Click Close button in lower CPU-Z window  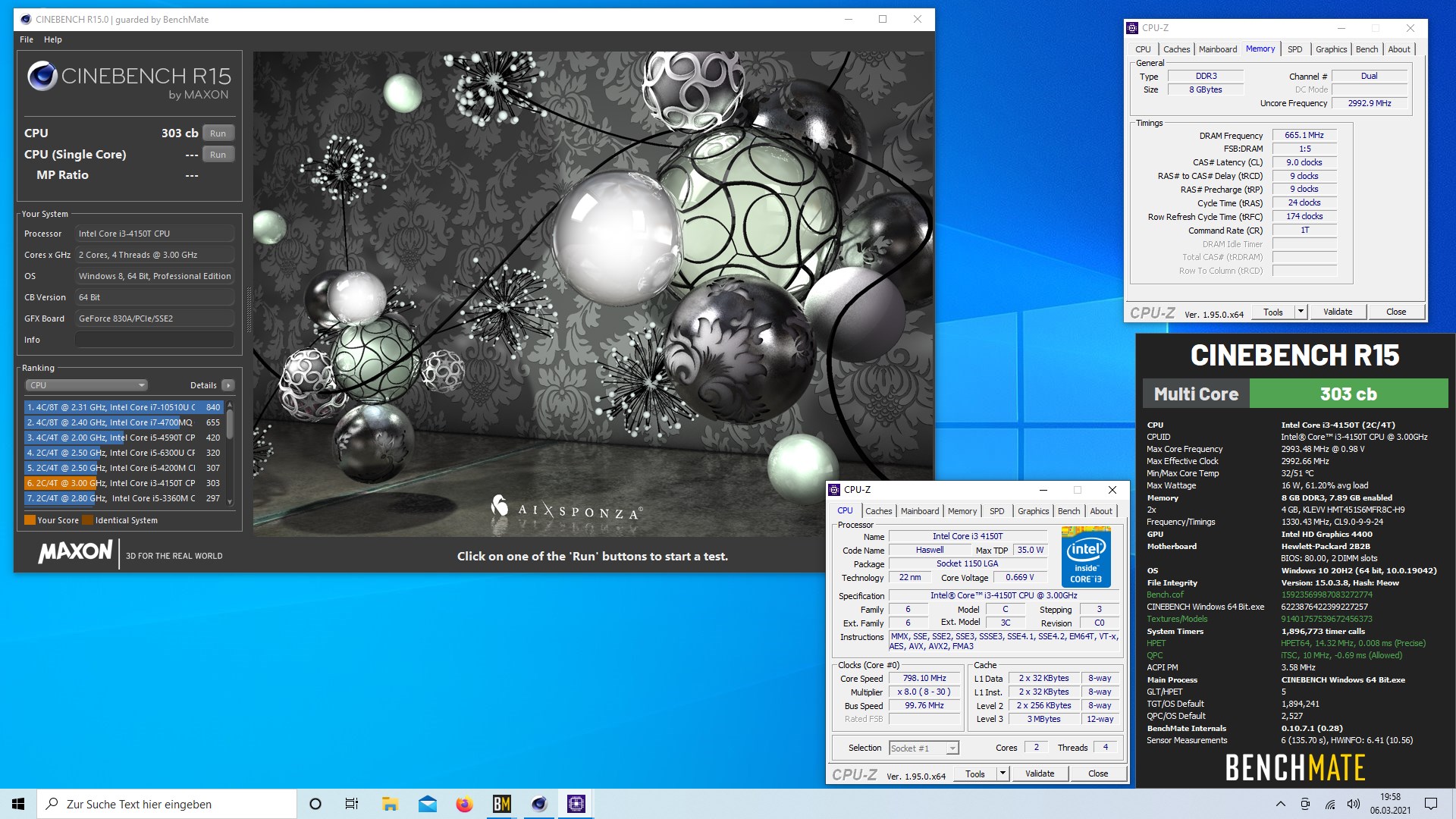[1098, 773]
